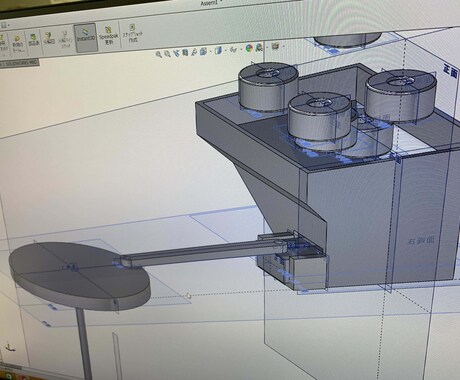Click the save icon in quick access bar
Viewport: 460px width, 380px height.
coord(4,25)
